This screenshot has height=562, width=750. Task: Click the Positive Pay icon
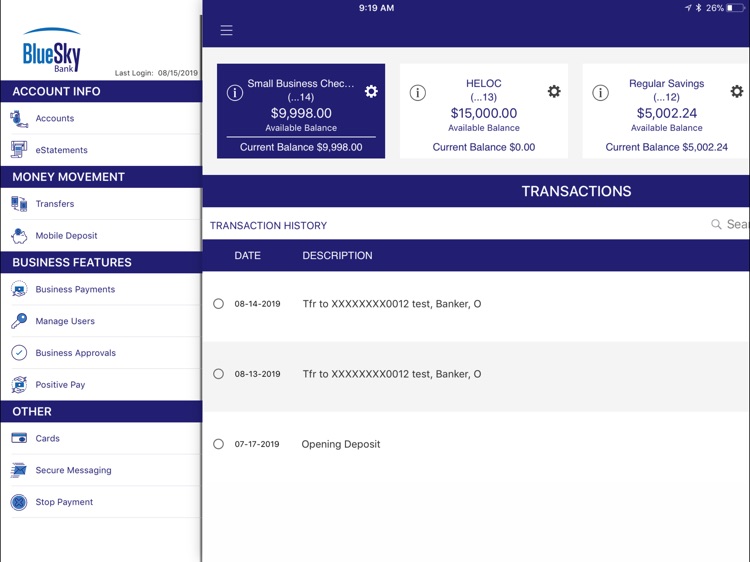[19, 385]
